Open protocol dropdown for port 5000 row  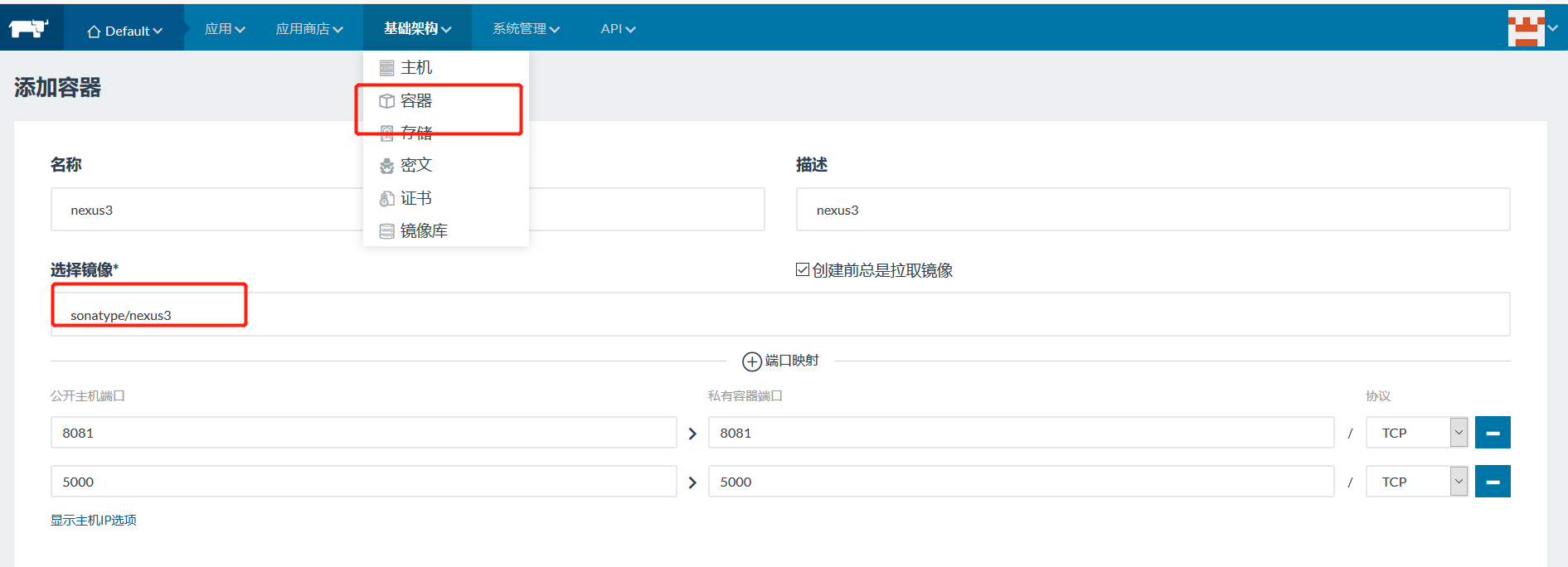pos(1417,482)
